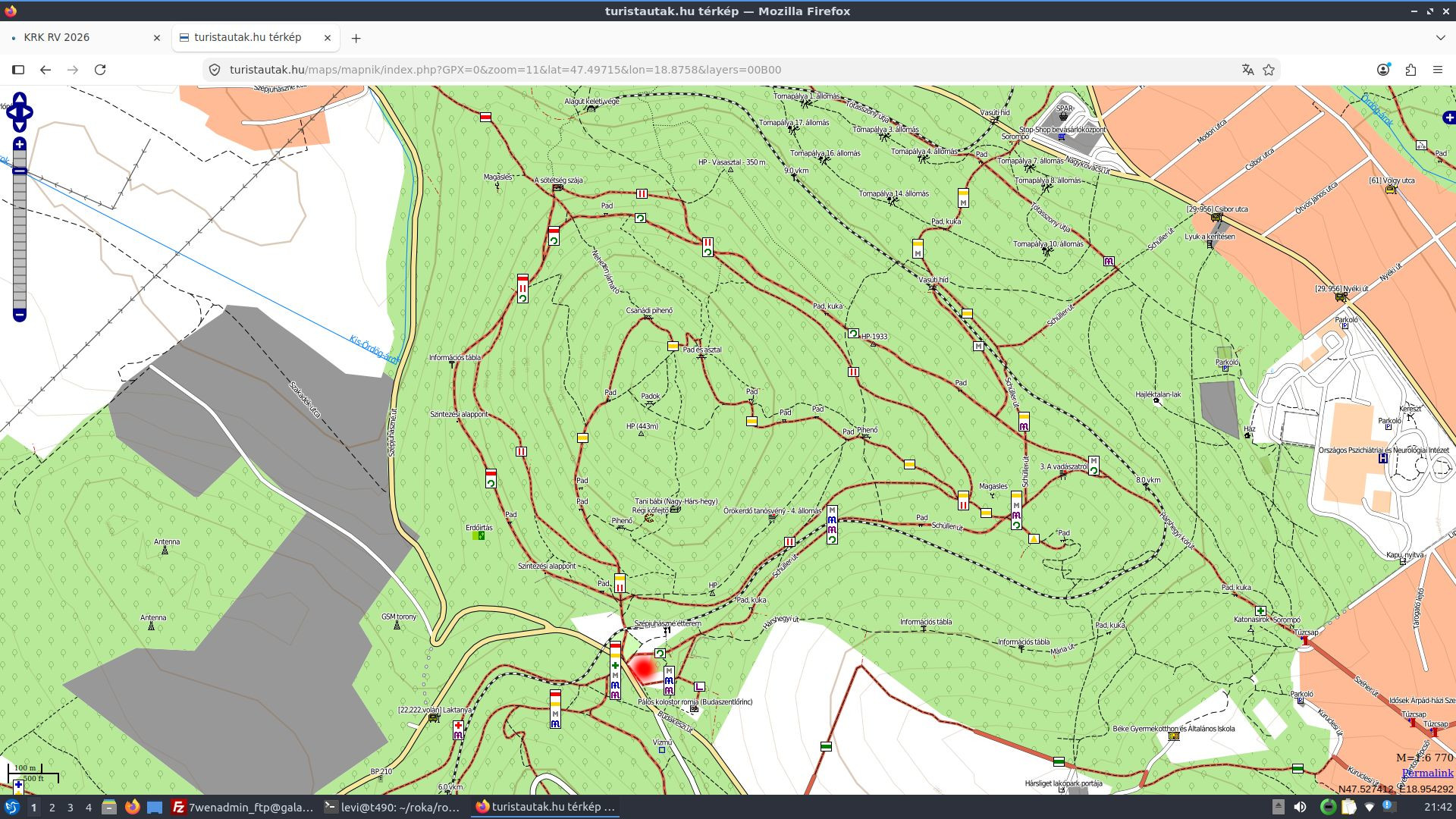
Task: Pan the map down with the arrow
Action: coord(20,127)
